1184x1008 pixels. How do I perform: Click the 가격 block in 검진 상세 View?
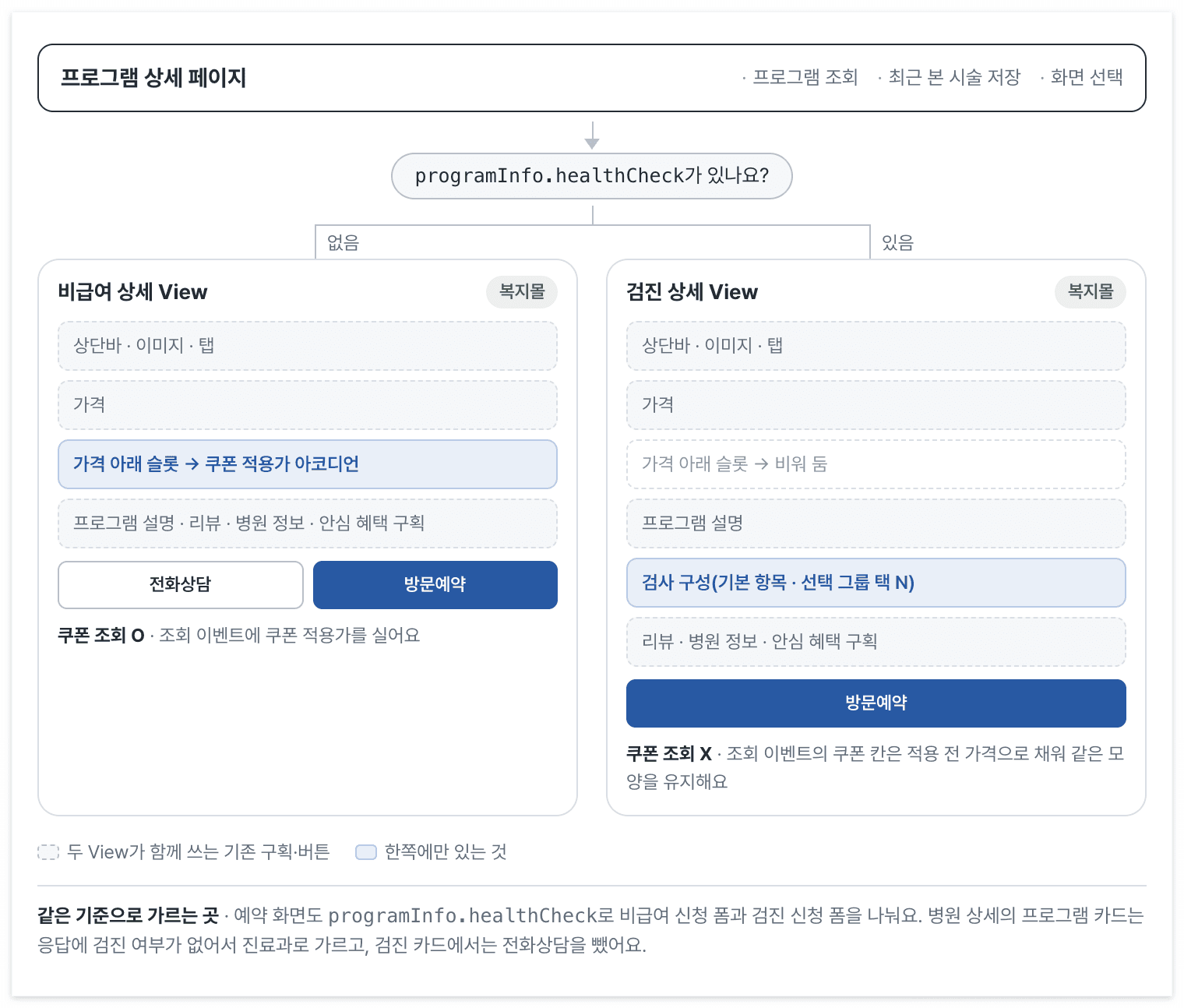(876, 405)
